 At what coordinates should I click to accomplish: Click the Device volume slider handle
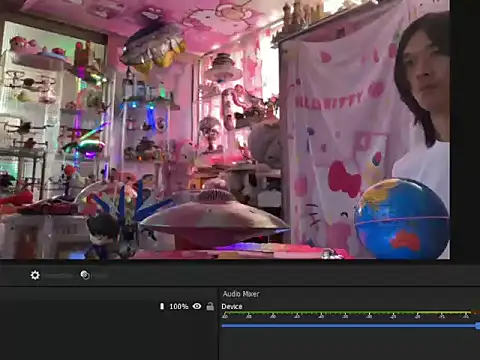pos(478,326)
